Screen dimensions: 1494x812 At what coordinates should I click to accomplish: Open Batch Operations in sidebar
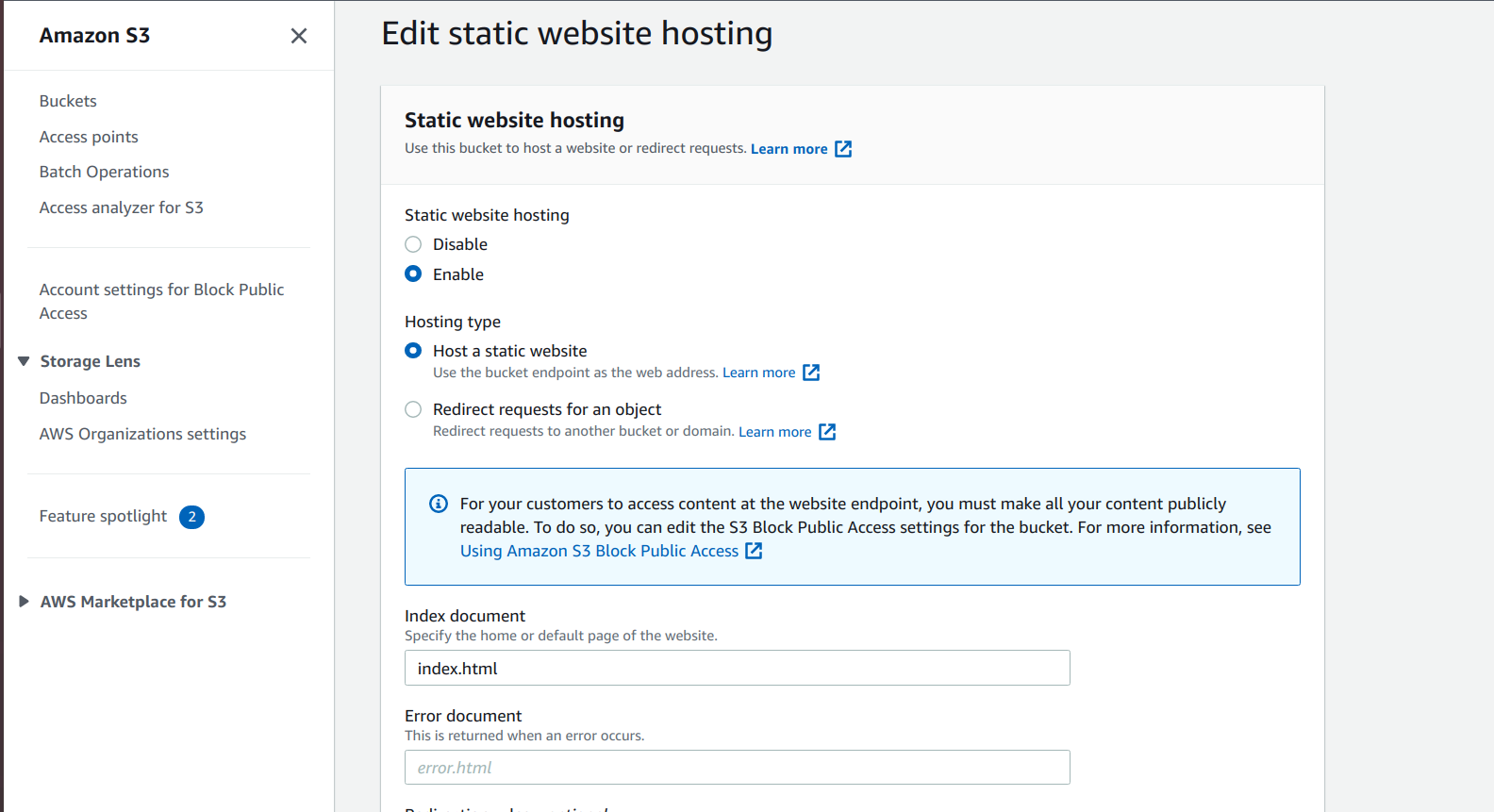click(x=104, y=172)
